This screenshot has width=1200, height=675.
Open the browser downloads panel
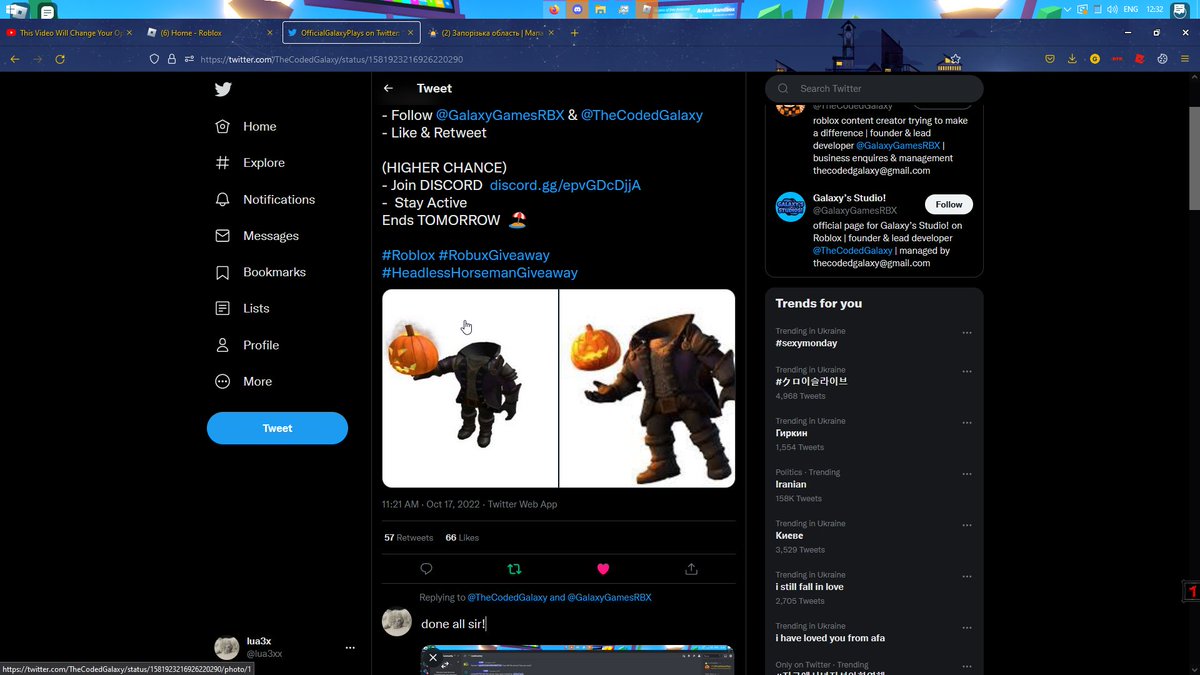1072,59
